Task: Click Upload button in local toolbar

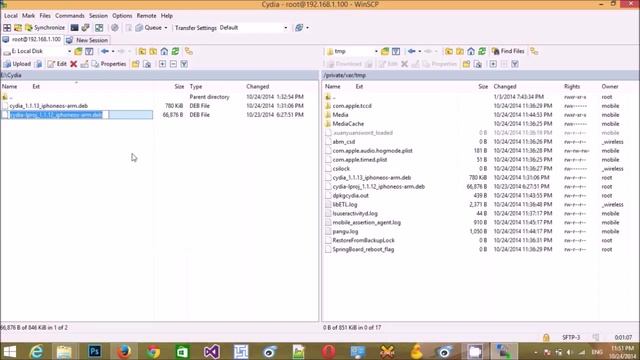Action: (17, 64)
